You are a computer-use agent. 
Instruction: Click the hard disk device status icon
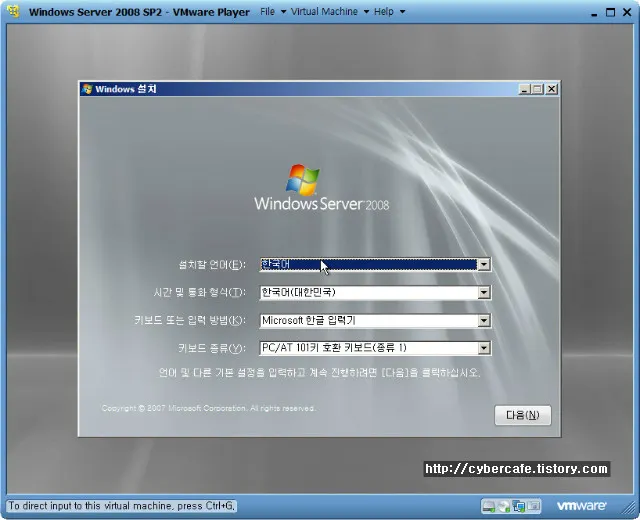point(488,507)
